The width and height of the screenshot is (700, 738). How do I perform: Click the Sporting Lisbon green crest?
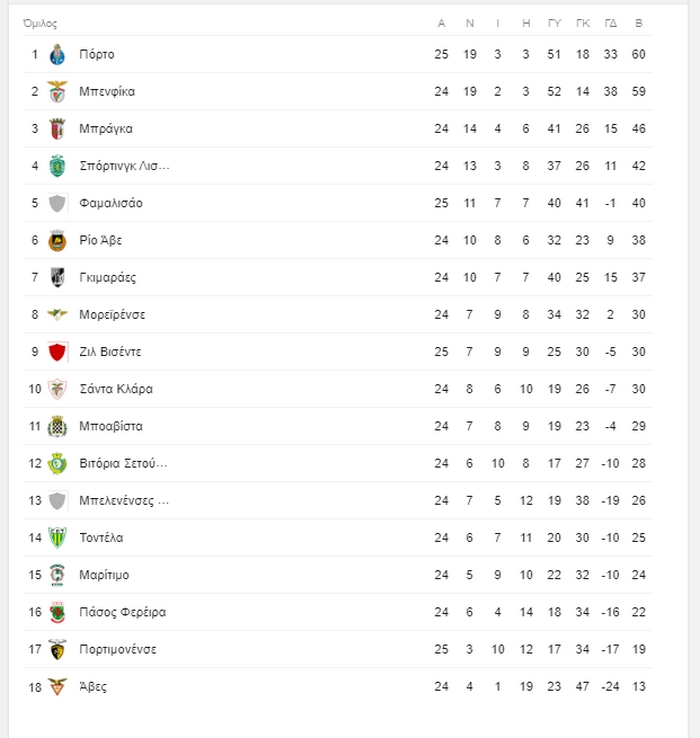57,166
